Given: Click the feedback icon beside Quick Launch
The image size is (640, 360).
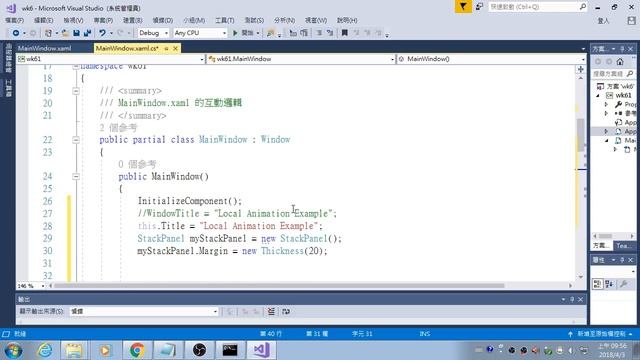Looking at the screenshot, I should 480,7.
